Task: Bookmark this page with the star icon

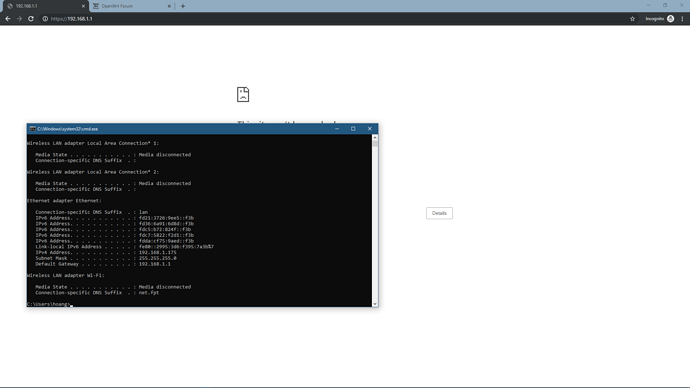Action: click(x=632, y=18)
